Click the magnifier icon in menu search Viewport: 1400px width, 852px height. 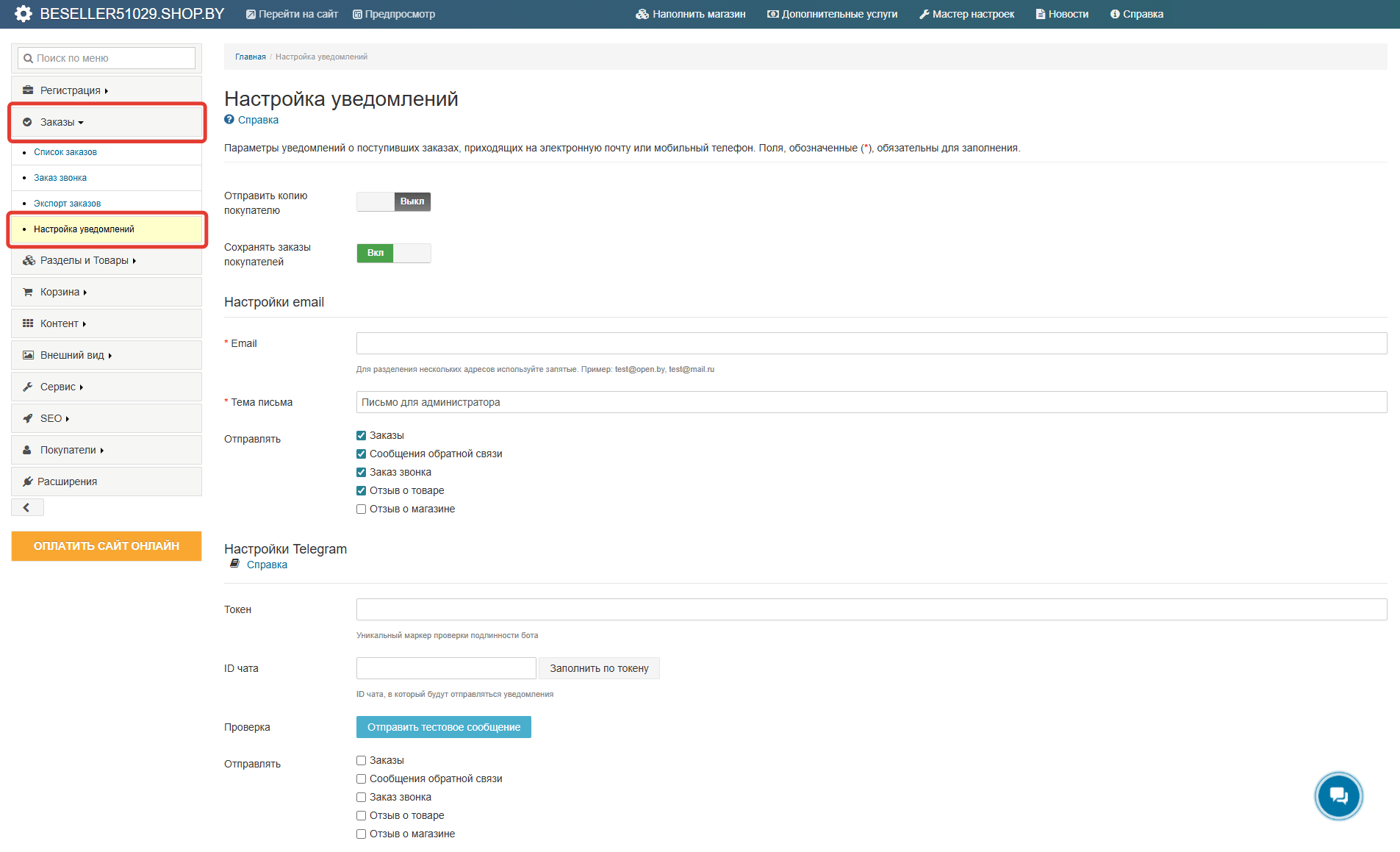click(x=28, y=59)
